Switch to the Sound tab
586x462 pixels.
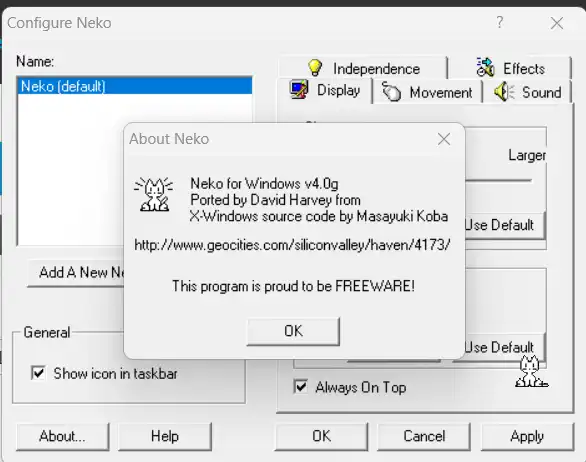pos(527,92)
